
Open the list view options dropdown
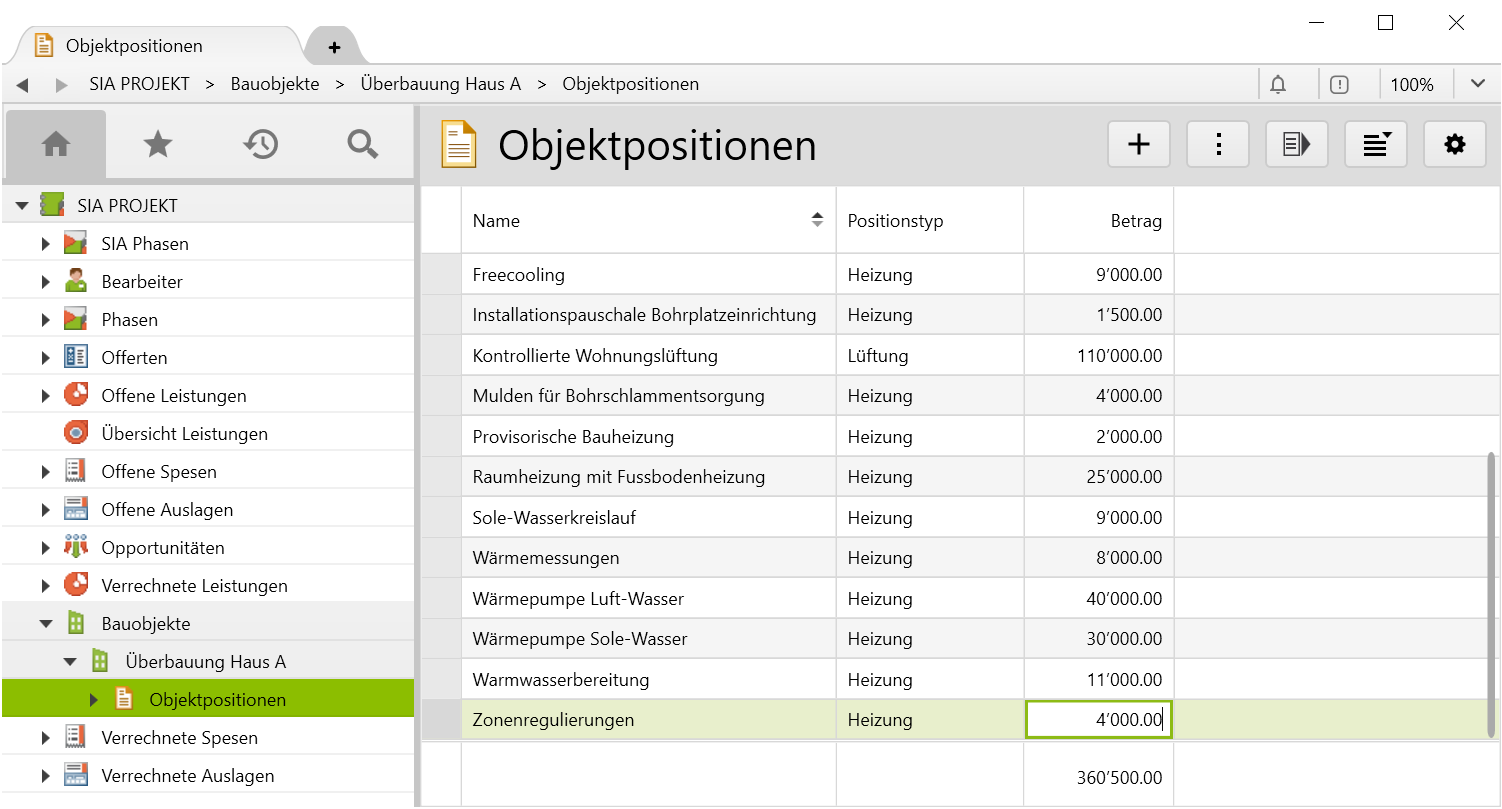(1376, 145)
